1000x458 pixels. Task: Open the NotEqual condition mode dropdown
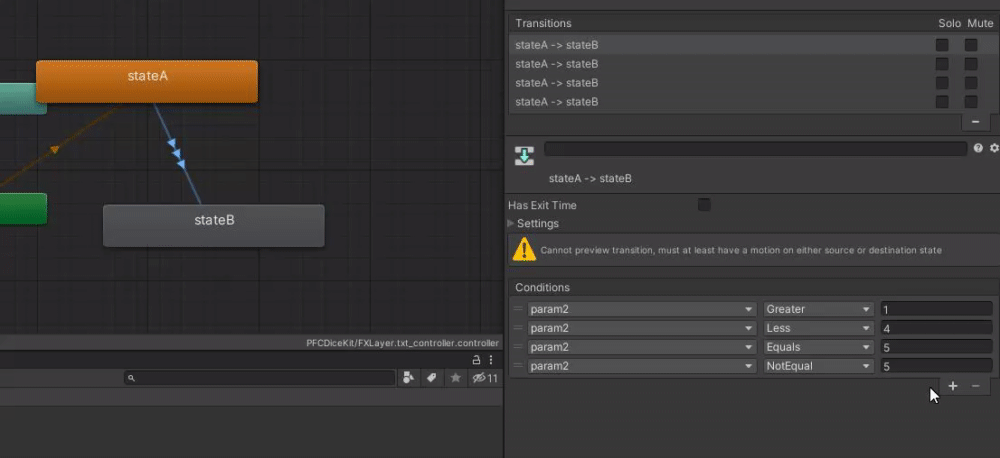(818, 366)
